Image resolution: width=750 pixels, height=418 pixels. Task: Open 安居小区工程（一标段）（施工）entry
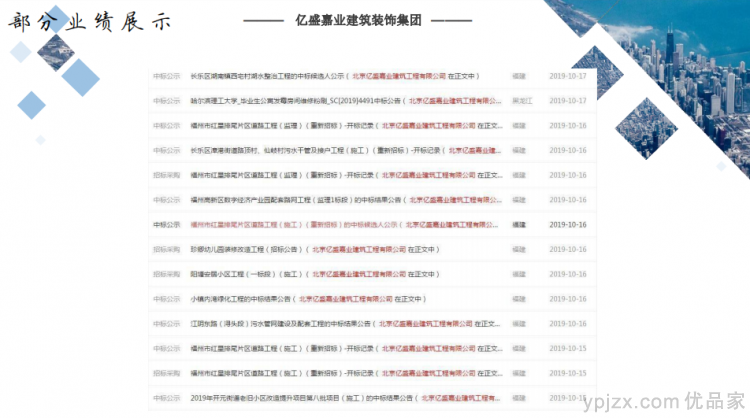(315, 275)
